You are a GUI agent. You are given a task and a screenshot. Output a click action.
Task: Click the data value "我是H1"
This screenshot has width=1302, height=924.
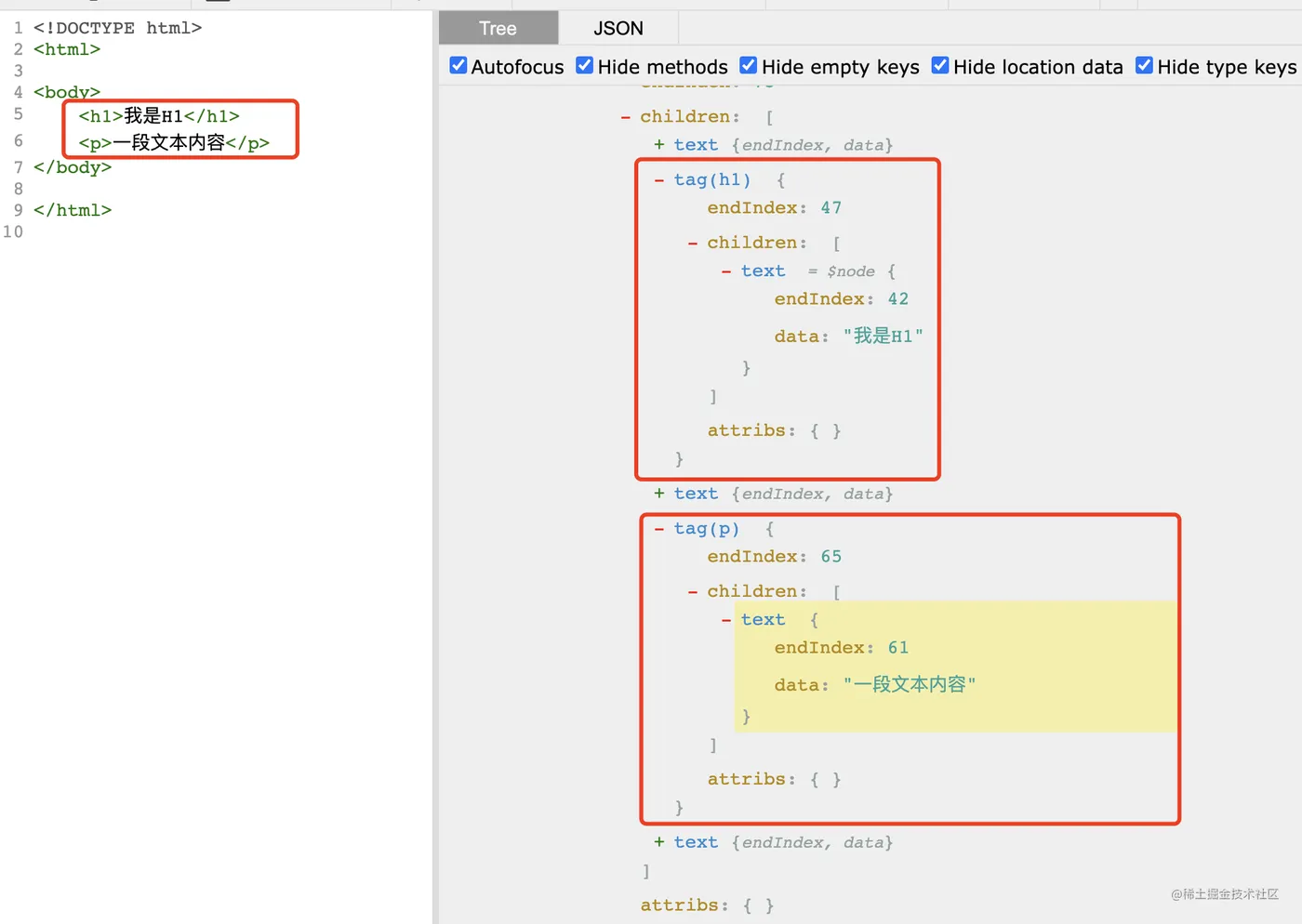tap(883, 336)
